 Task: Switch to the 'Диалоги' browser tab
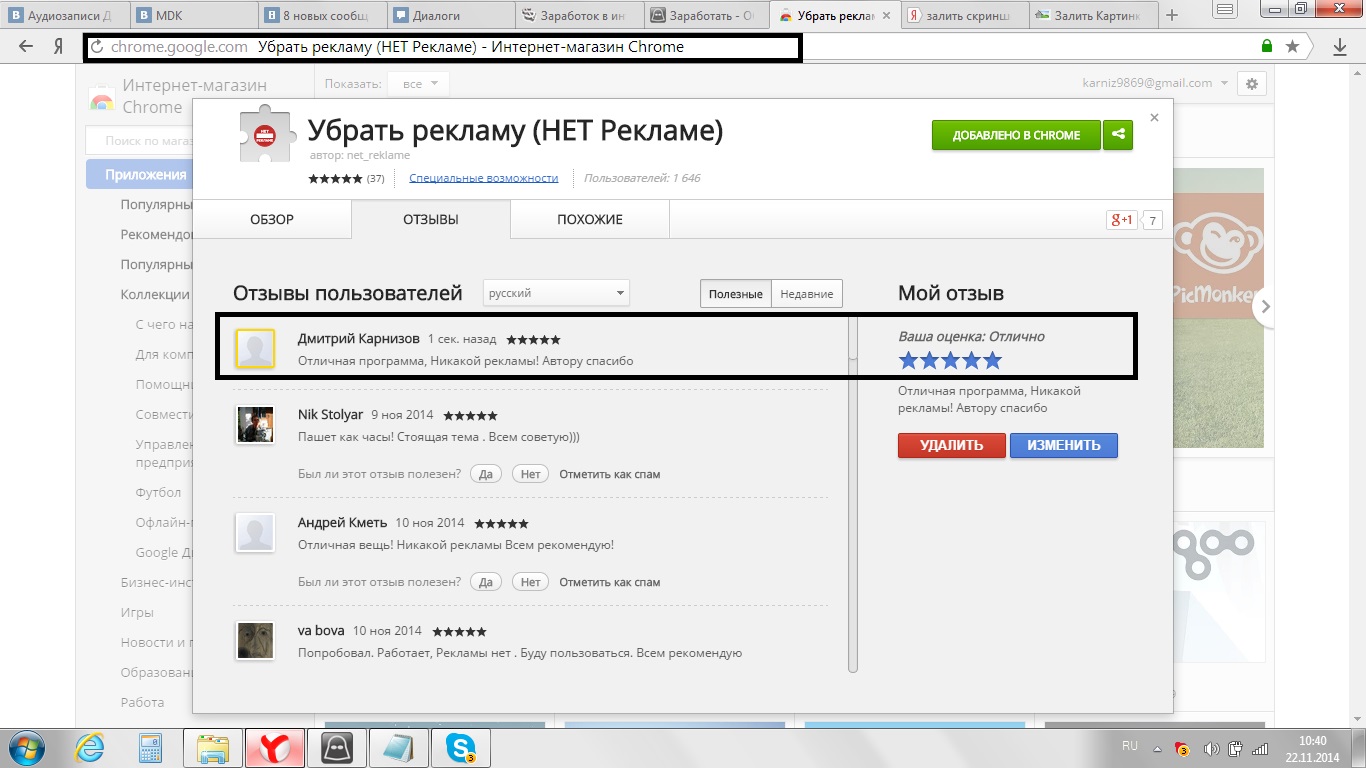(x=451, y=16)
